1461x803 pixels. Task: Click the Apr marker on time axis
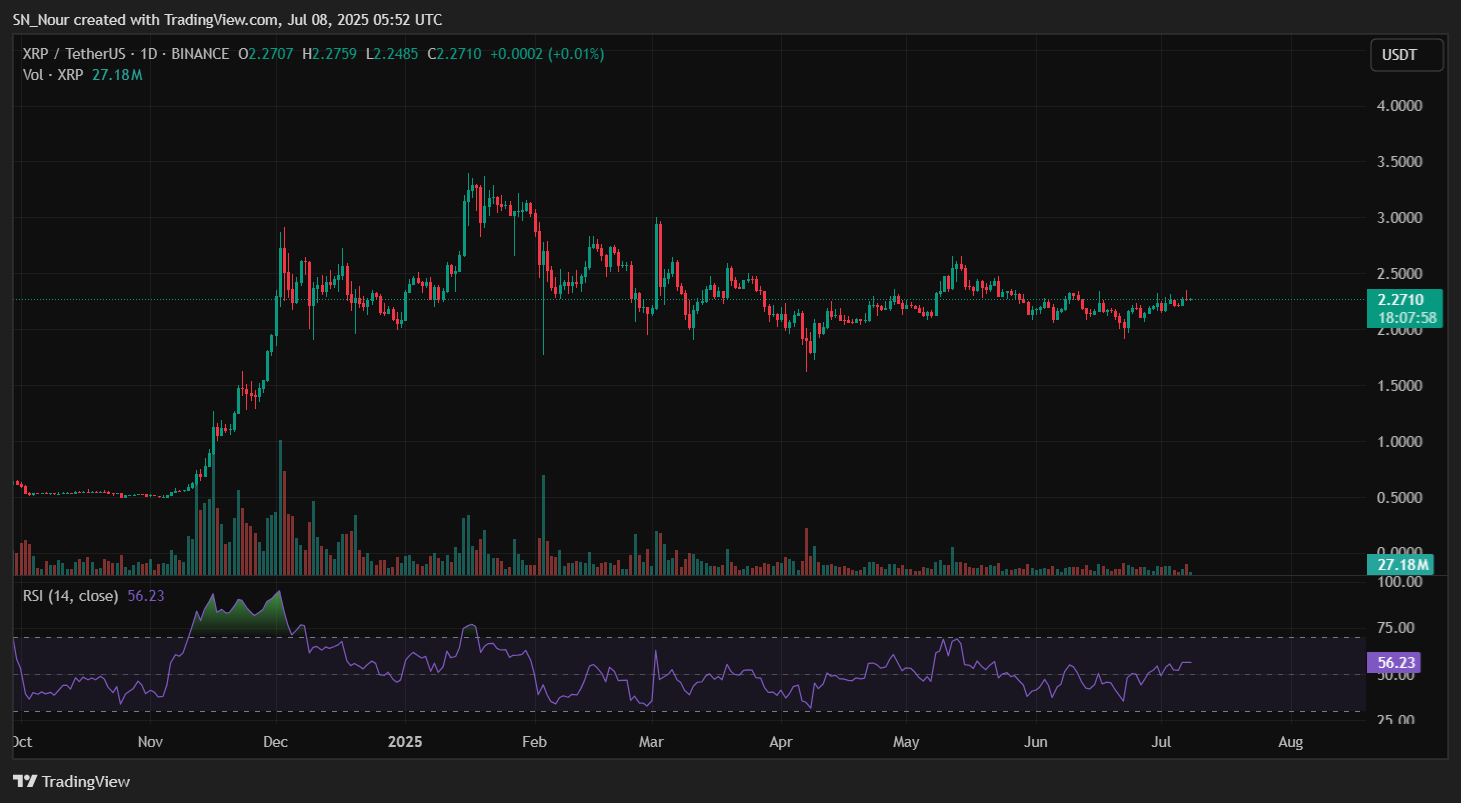(781, 742)
